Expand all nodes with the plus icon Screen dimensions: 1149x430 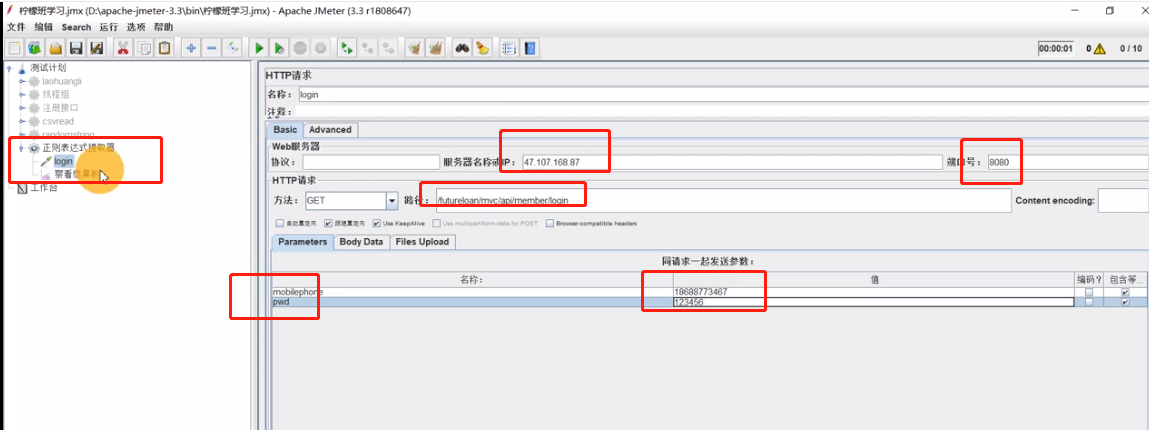tap(191, 48)
